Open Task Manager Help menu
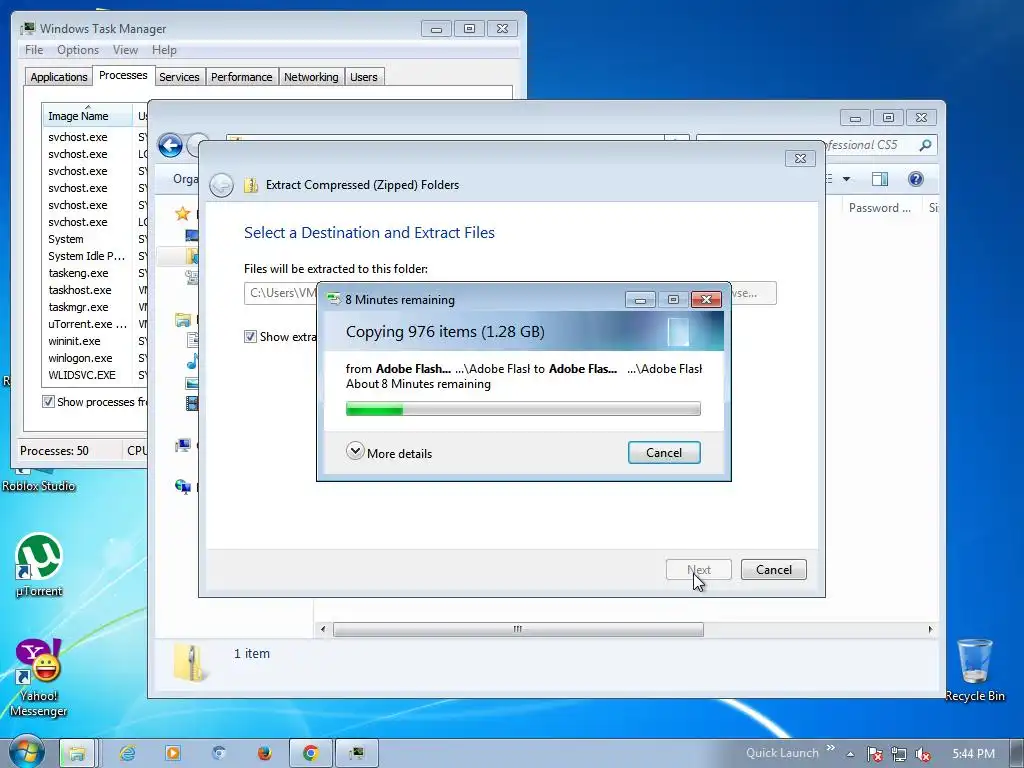This screenshot has height=768, width=1024. [x=165, y=50]
